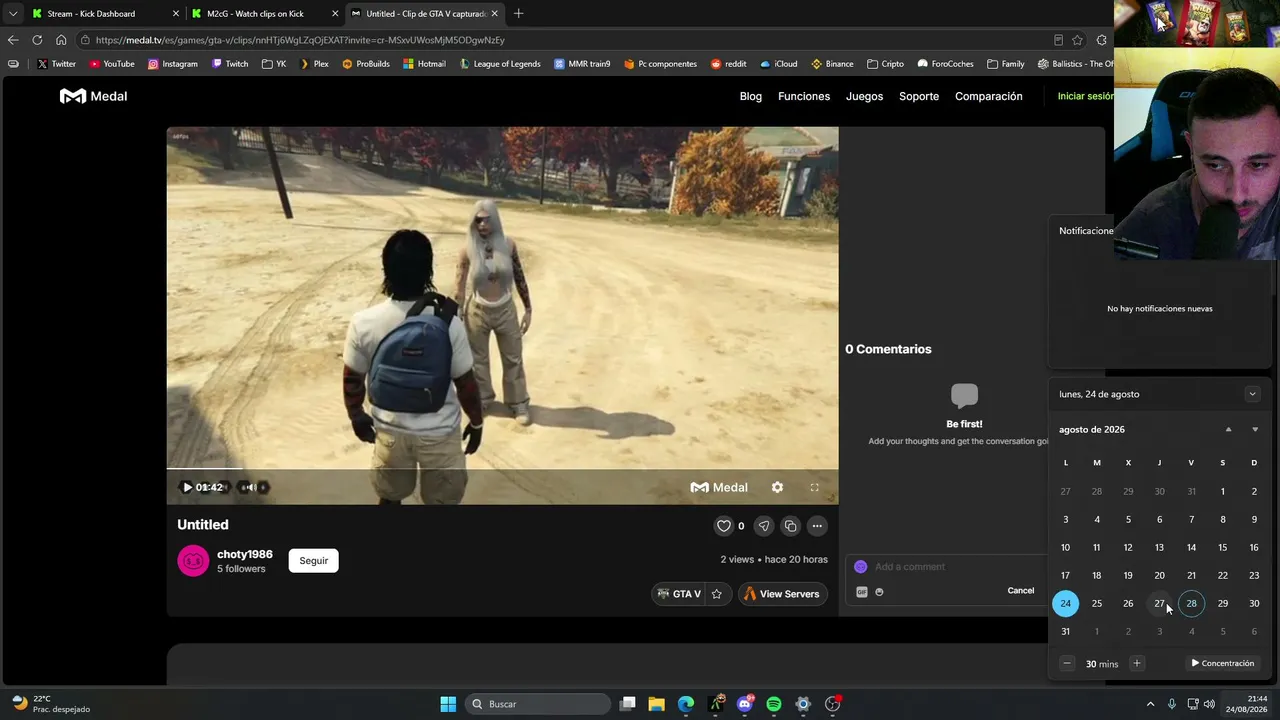Open the Cripto bookmarks folder
1280x720 pixels.
885,64
